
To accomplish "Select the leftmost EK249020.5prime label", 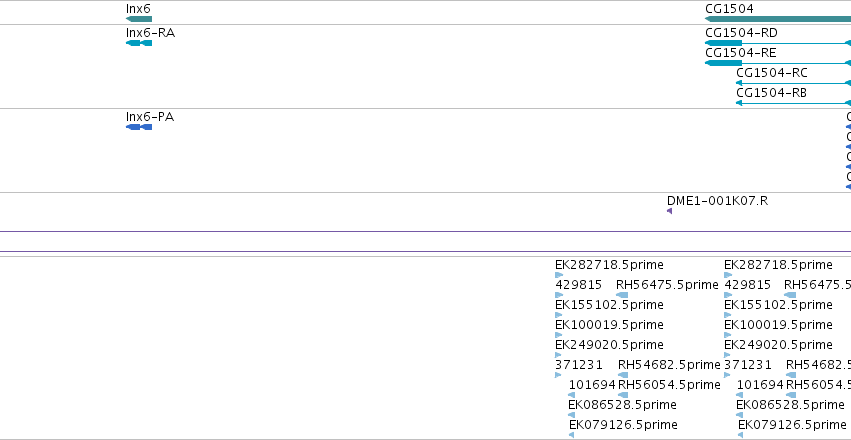I will click(x=609, y=345).
